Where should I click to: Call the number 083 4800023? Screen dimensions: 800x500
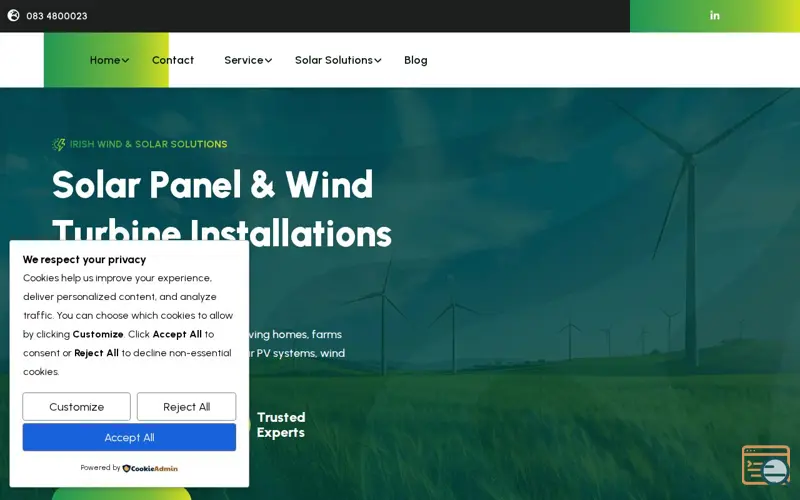57,16
